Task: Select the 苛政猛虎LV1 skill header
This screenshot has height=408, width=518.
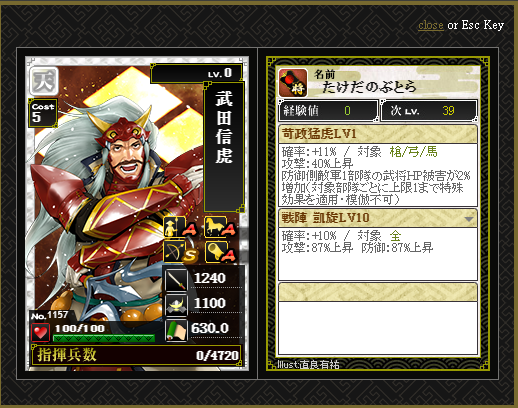Action: (378, 134)
